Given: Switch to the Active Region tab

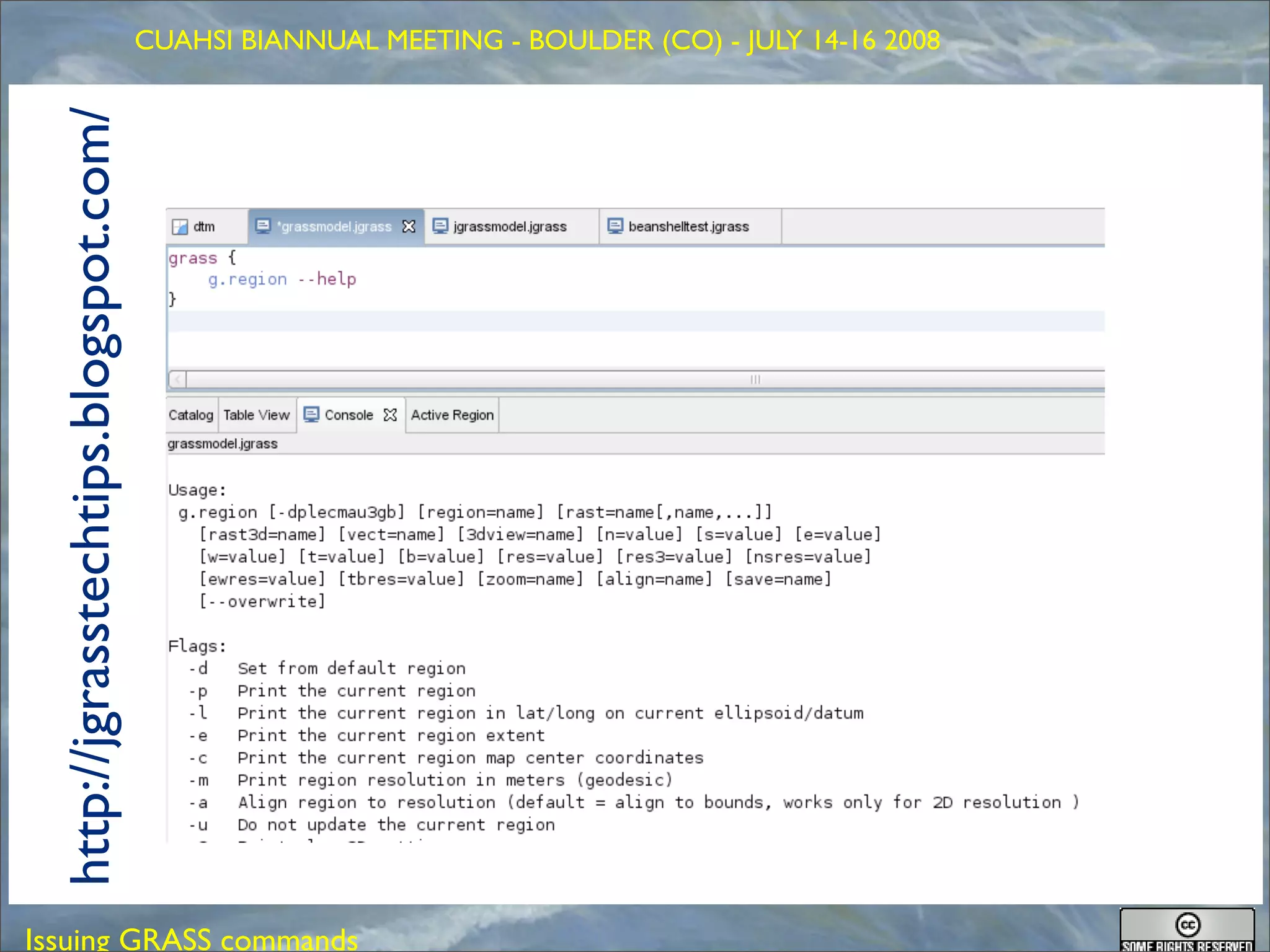Looking at the screenshot, I should [x=452, y=415].
